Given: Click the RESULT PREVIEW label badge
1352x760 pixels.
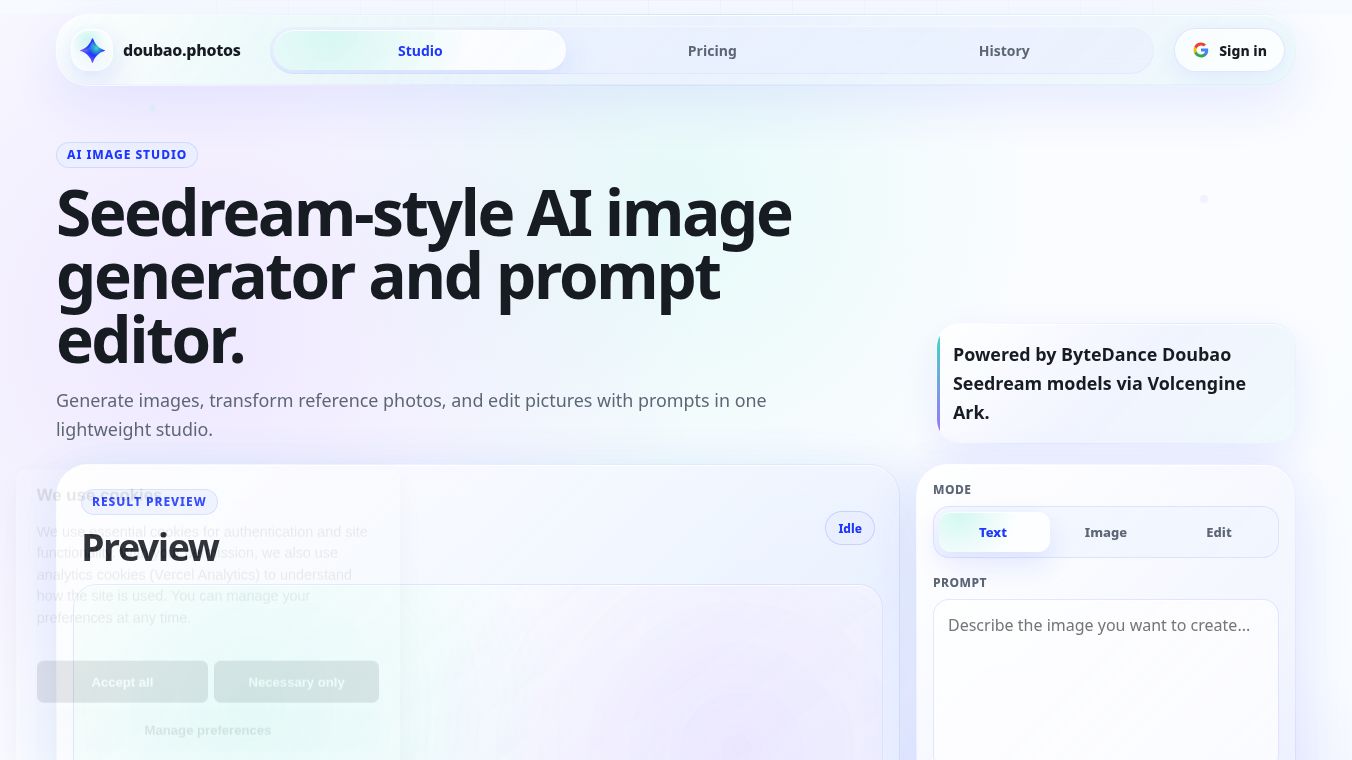Looking at the screenshot, I should click(149, 501).
